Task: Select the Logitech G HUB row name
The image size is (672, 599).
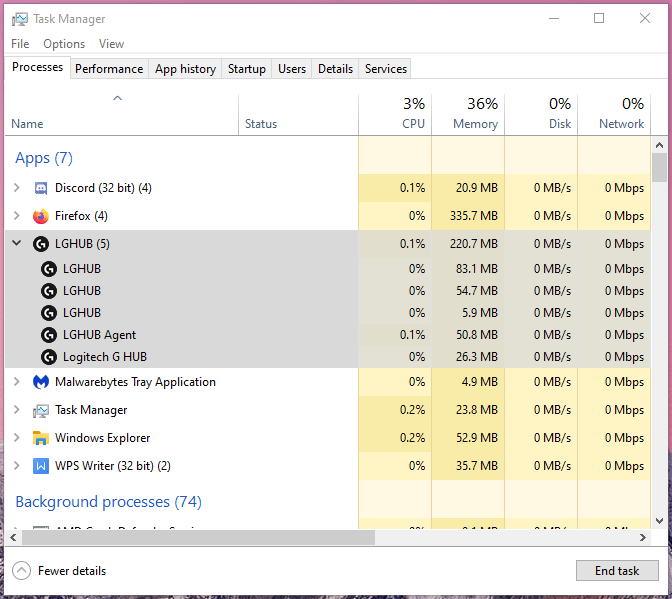Action: [105, 357]
